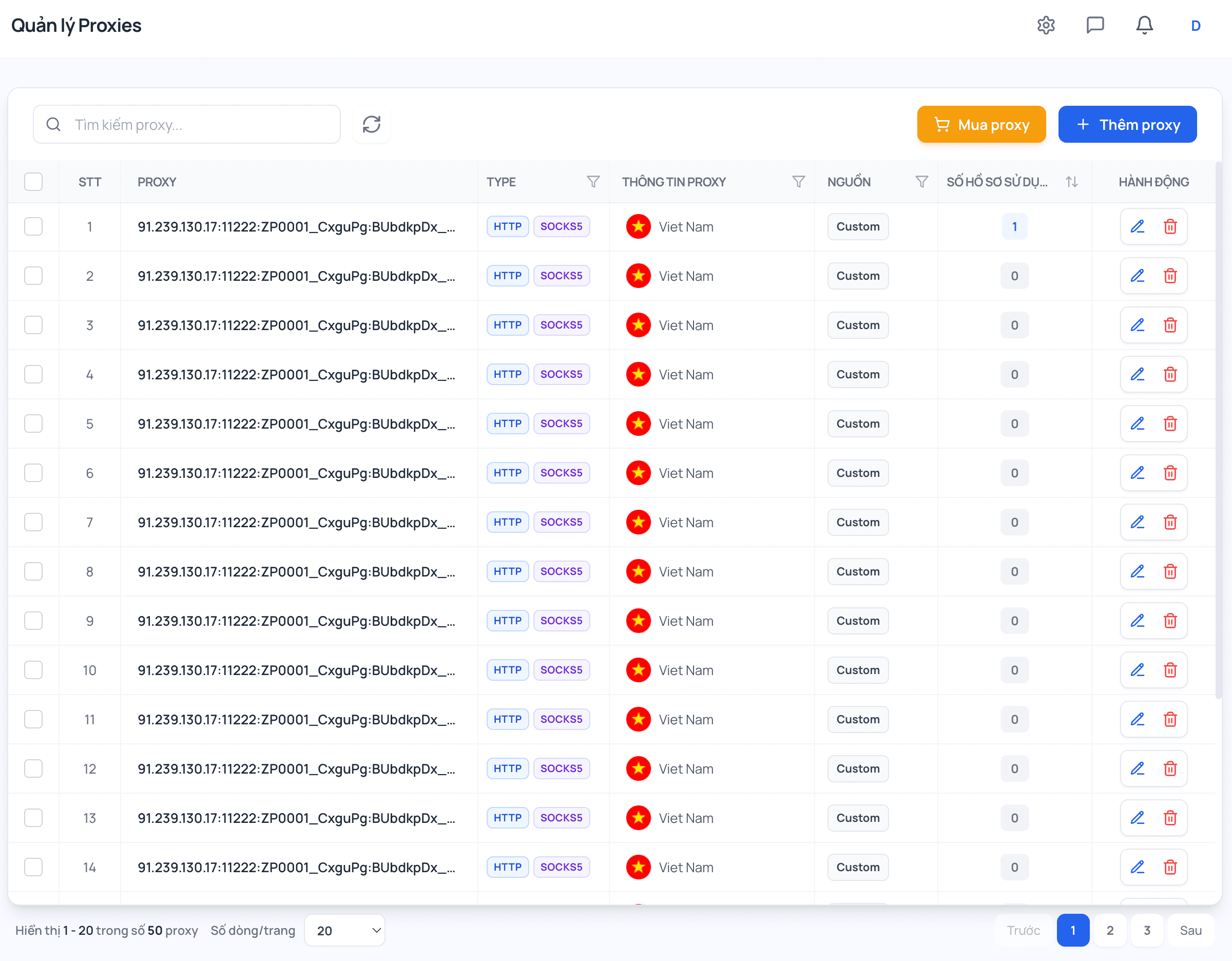Delete proxy in row 3
This screenshot has width=1232, height=961.
tap(1170, 325)
